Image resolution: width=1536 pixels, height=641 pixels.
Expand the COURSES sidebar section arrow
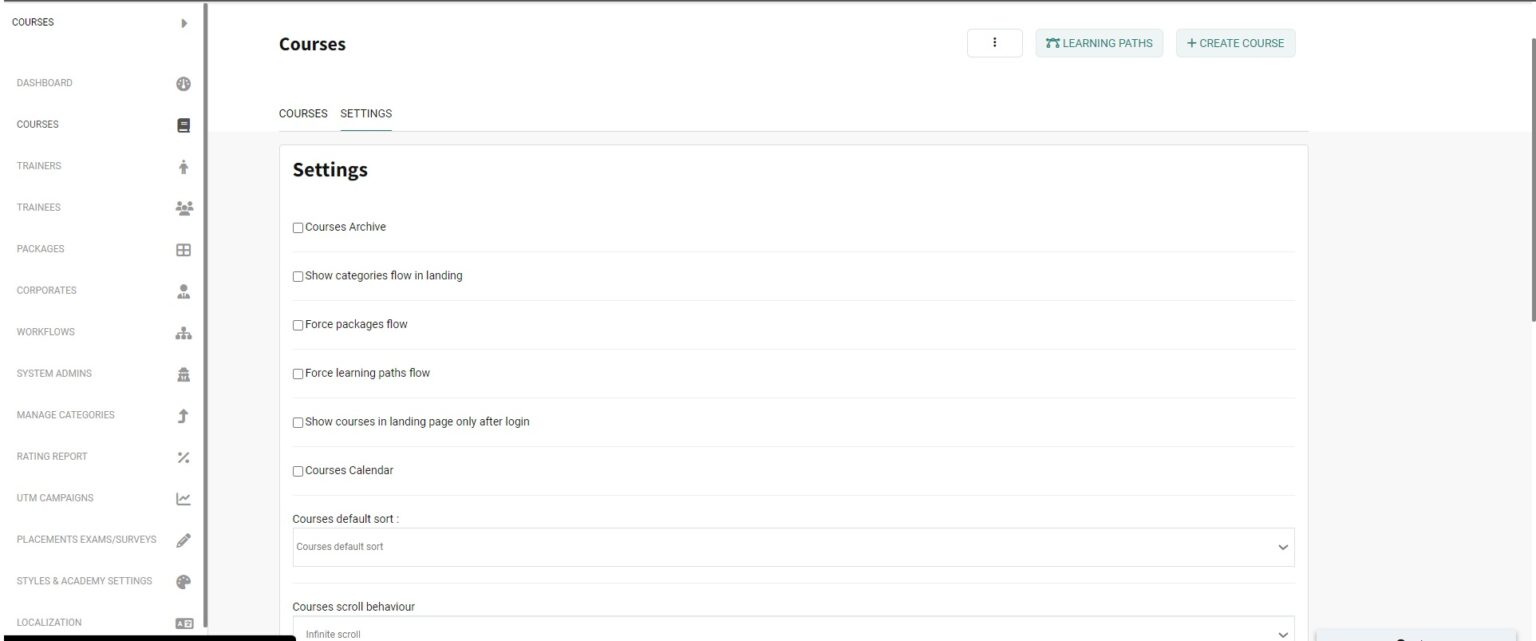(183, 21)
